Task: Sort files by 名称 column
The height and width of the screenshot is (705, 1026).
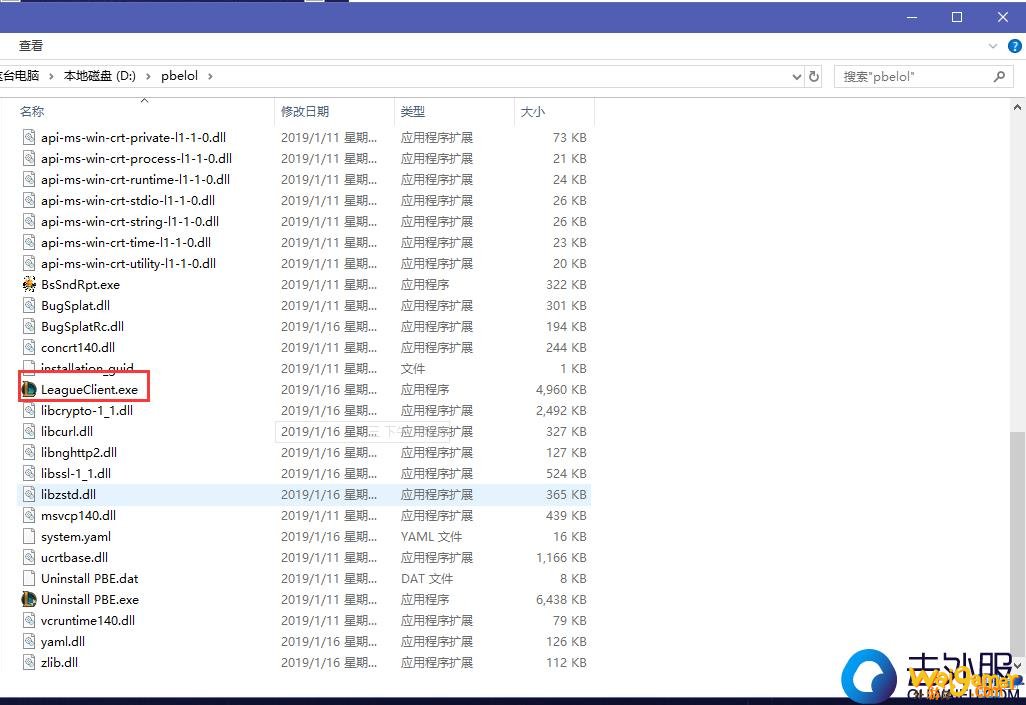Action: (144, 111)
